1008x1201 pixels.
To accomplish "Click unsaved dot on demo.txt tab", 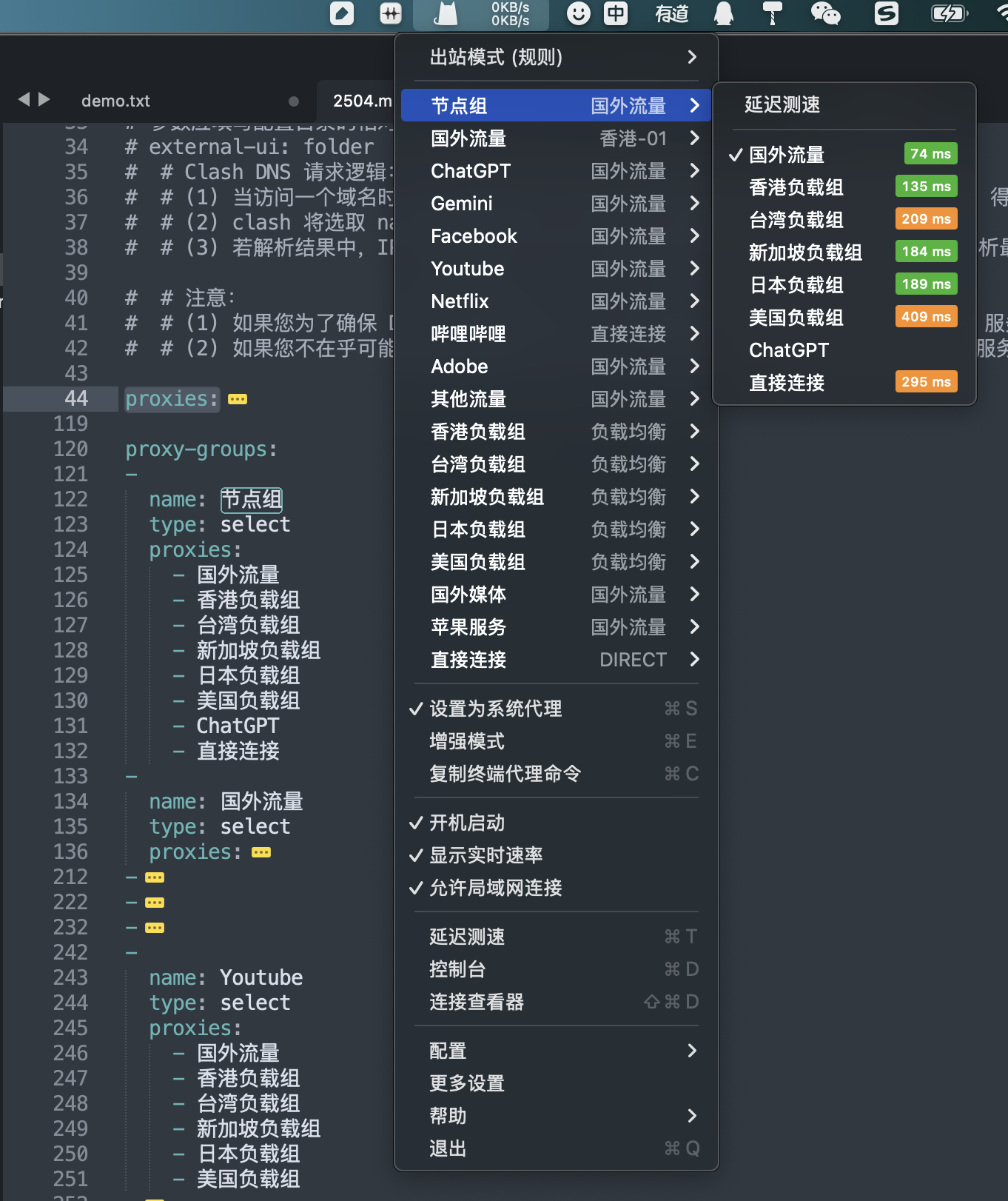I will click(x=294, y=101).
